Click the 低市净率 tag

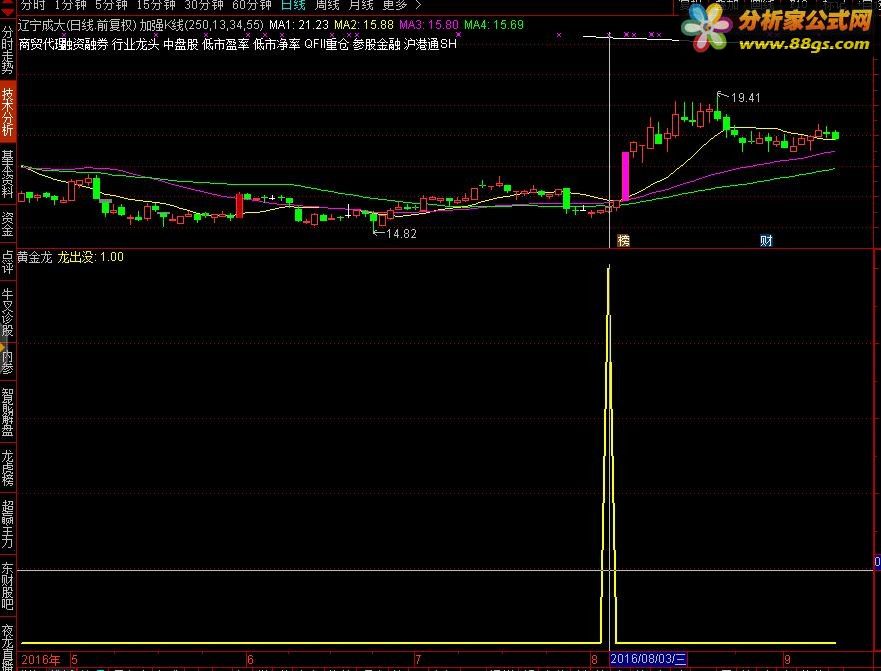pyautogui.click(x=277, y=44)
